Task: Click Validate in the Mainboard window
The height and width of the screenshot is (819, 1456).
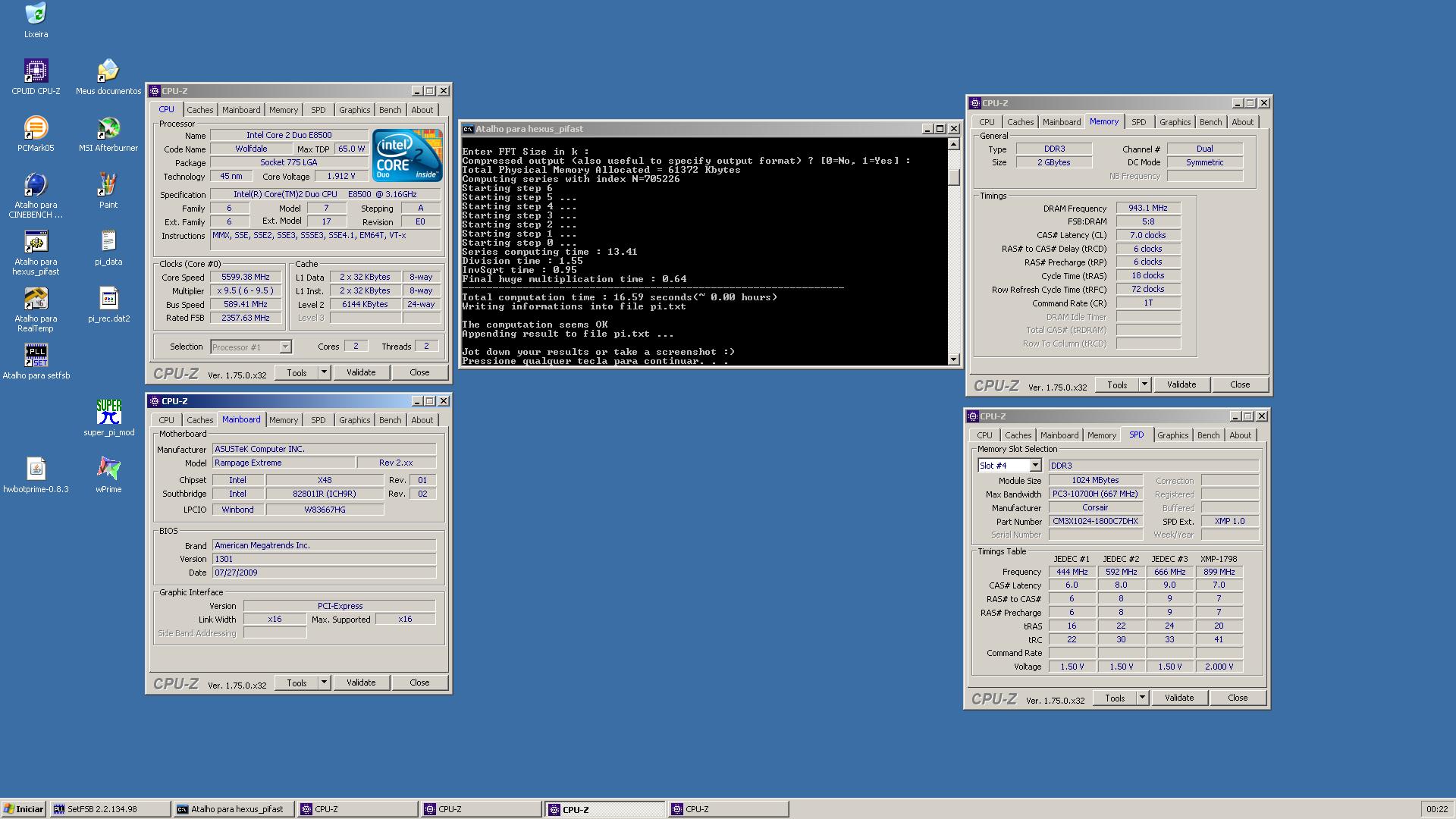Action: click(x=361, y=682)
